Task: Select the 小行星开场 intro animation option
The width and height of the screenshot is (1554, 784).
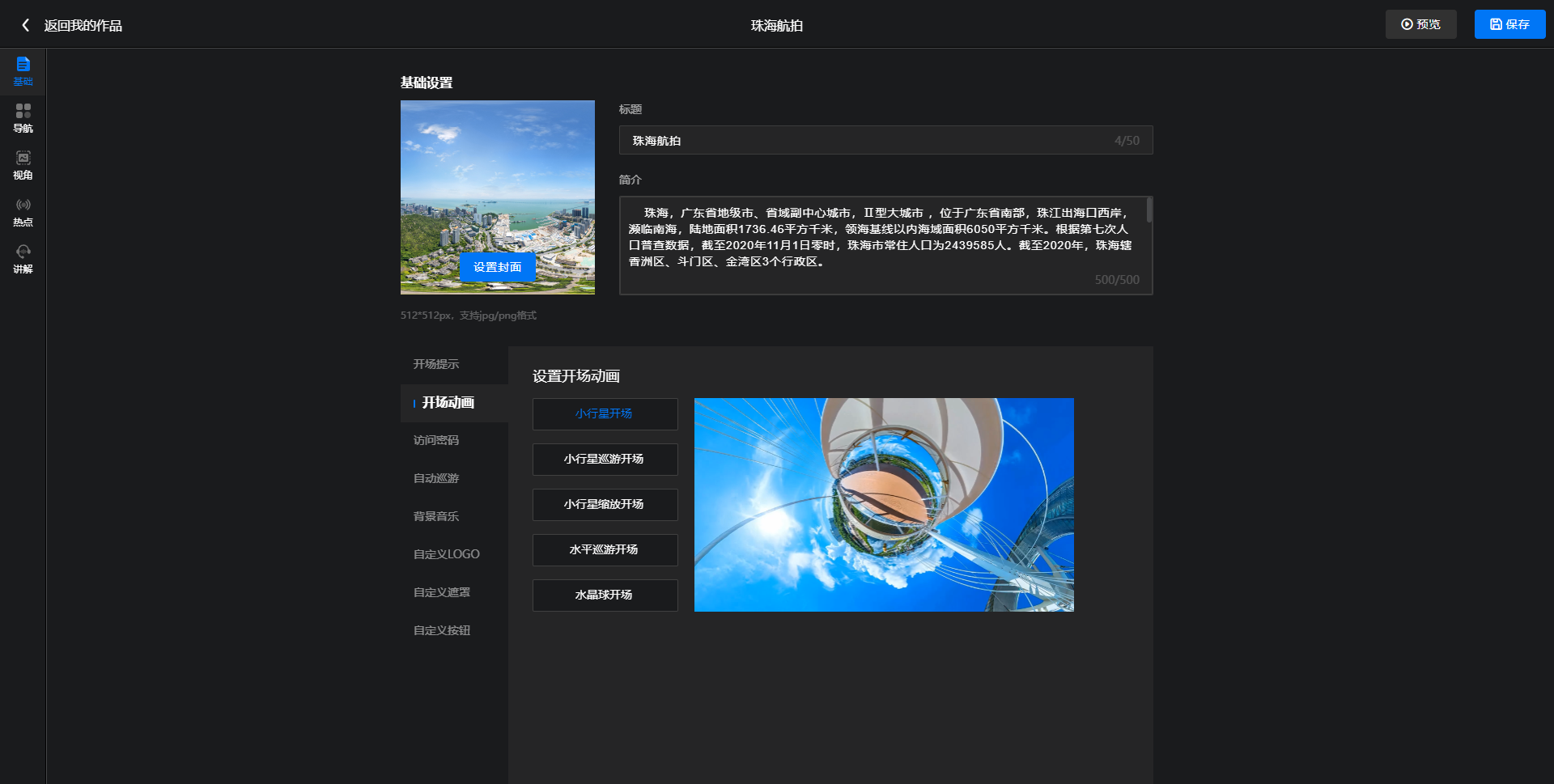Action: [x=605, y=414]
